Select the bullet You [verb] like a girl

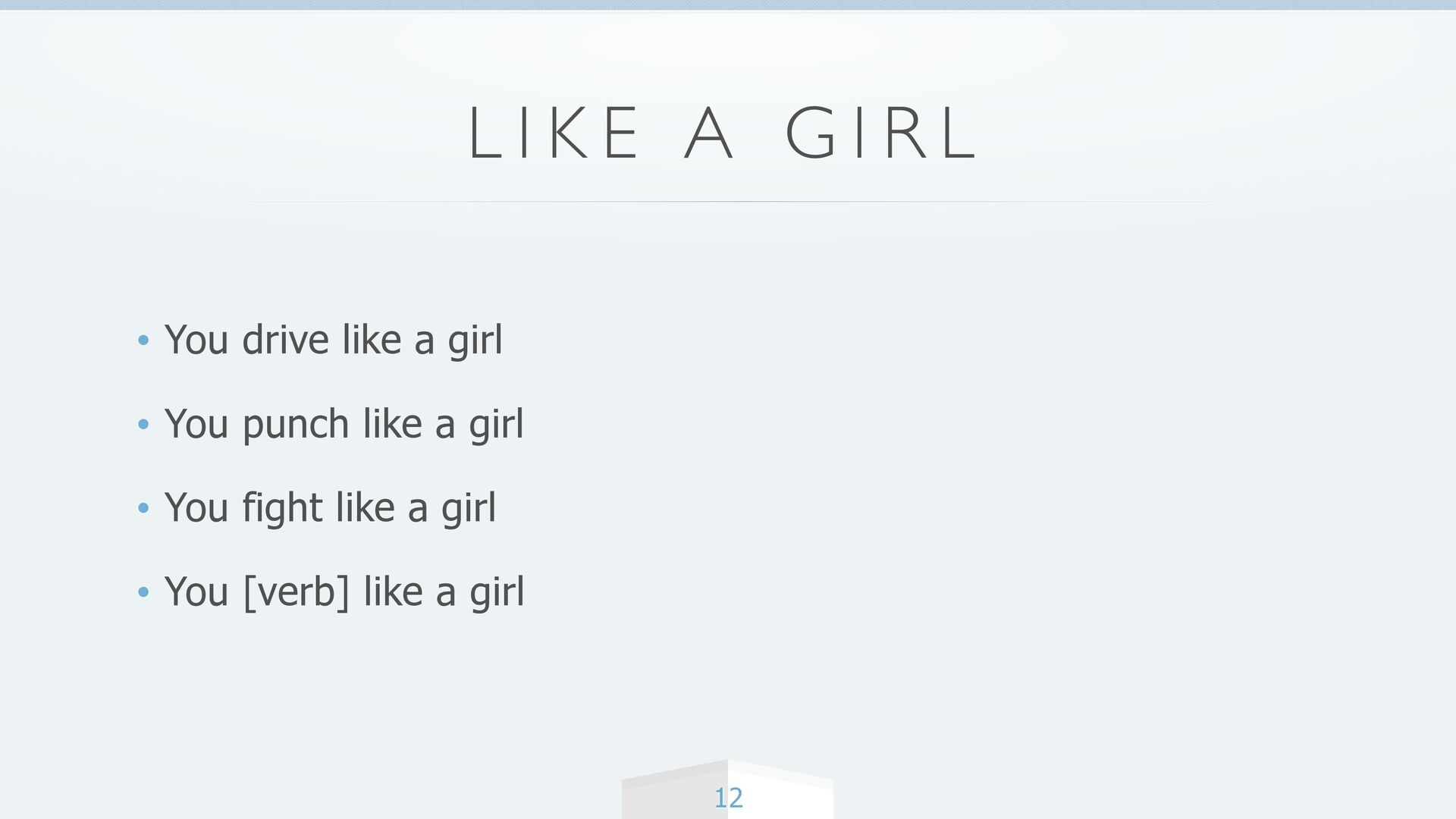pyautogui.click(x=344, y=591)
